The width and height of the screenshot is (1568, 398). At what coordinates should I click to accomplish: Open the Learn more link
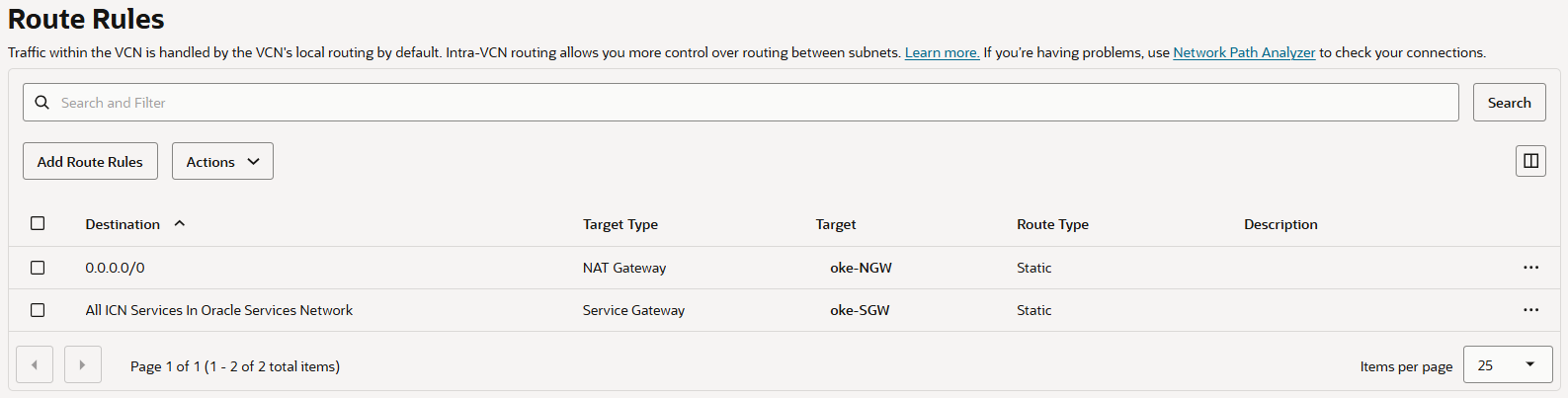[942, 52]
